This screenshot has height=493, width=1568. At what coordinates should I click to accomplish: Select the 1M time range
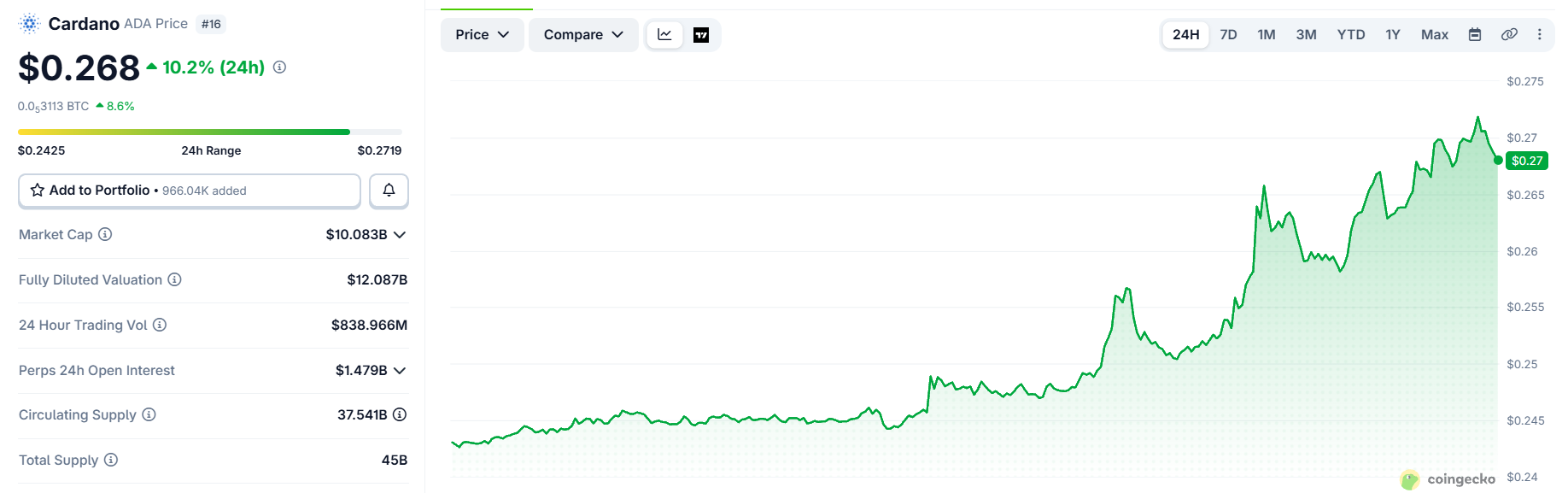(x=1267, y=35)
